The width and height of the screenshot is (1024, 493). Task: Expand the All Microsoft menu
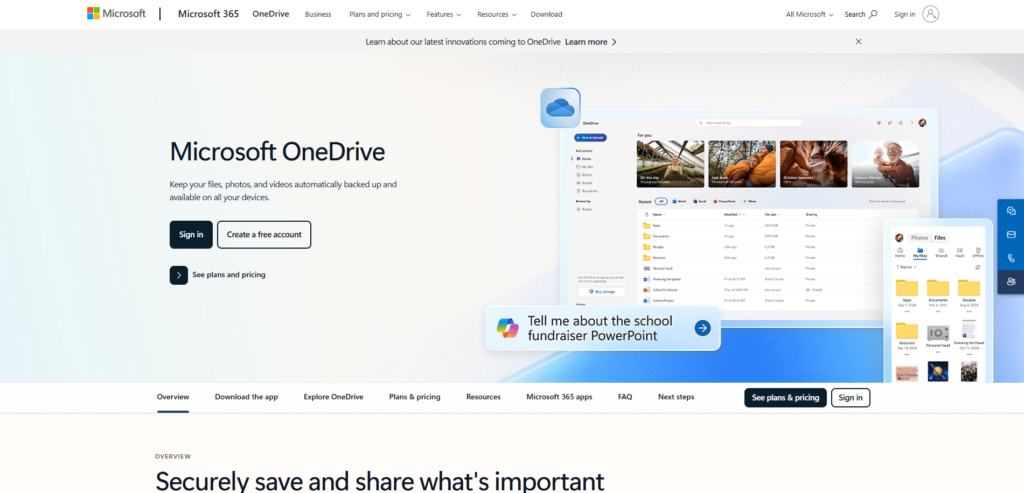point(809,14)
